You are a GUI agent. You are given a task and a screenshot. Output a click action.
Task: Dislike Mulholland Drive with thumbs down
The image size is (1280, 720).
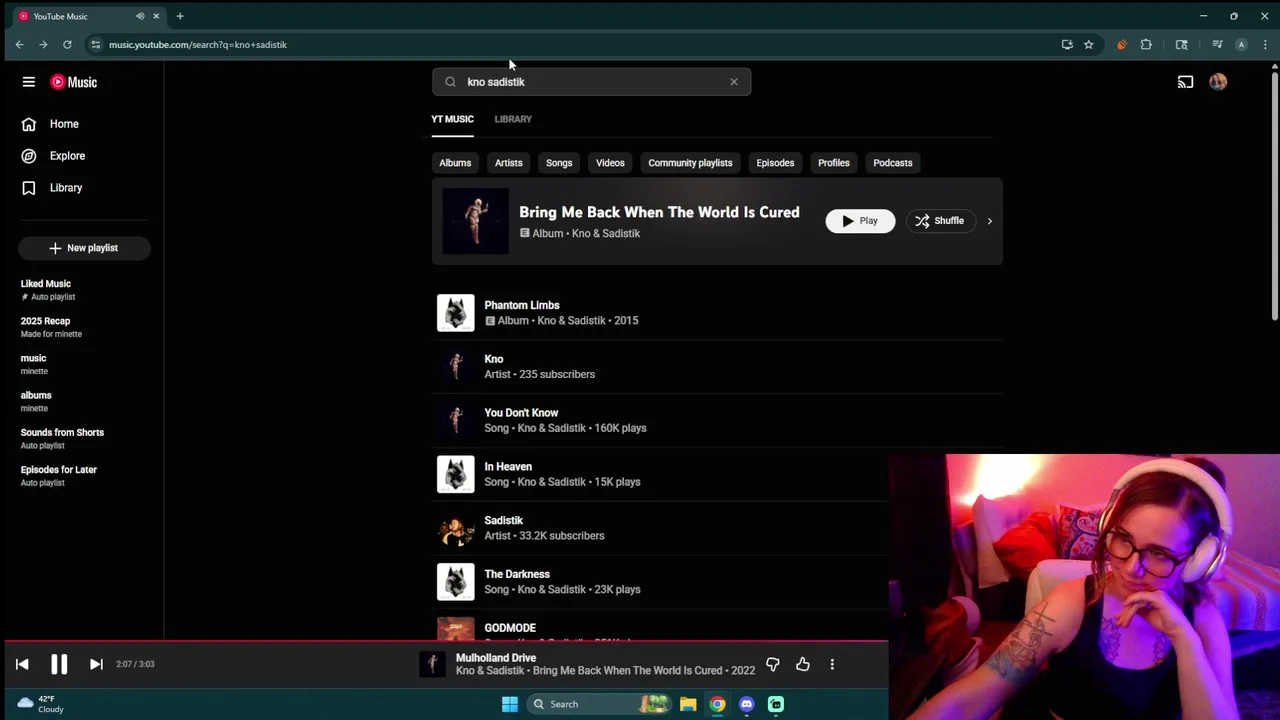click(x=773, y=664)
